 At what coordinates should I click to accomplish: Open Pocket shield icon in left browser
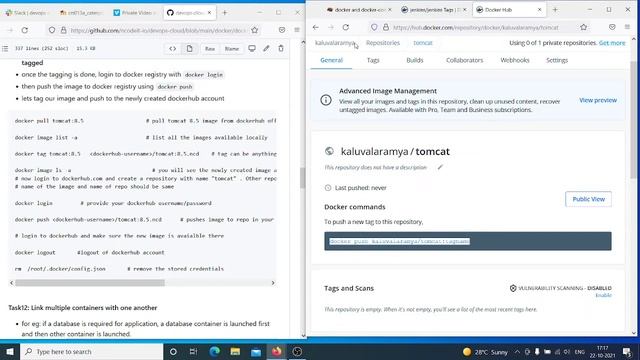tap(282, 30)
